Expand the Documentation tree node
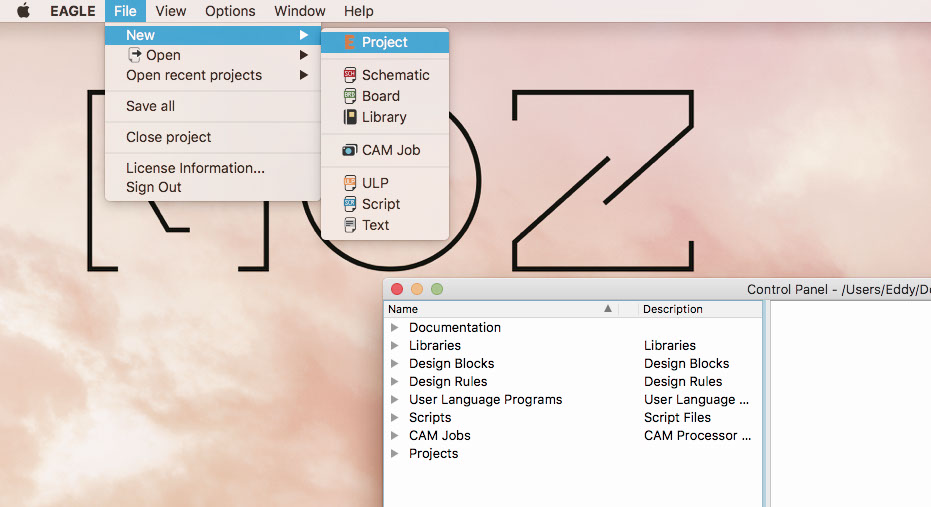 394,327
